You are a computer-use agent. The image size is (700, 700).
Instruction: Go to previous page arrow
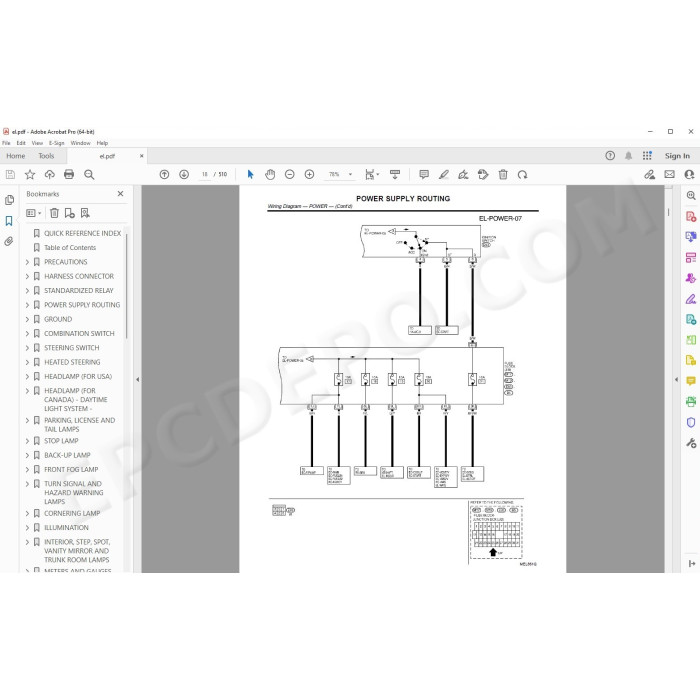[164, 175]
